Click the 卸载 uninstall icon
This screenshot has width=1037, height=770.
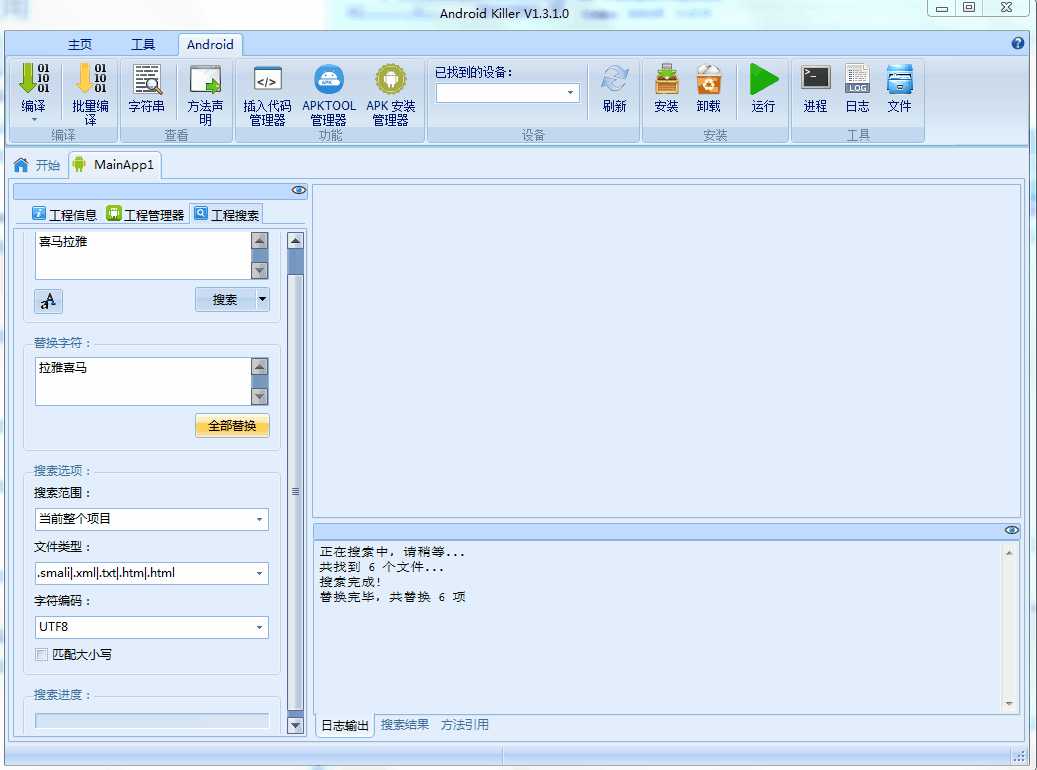708,88
